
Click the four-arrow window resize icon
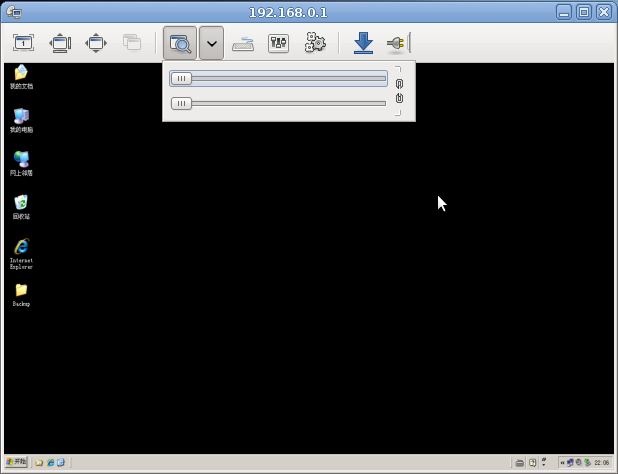pyautogui.click(x=96, y=43)
